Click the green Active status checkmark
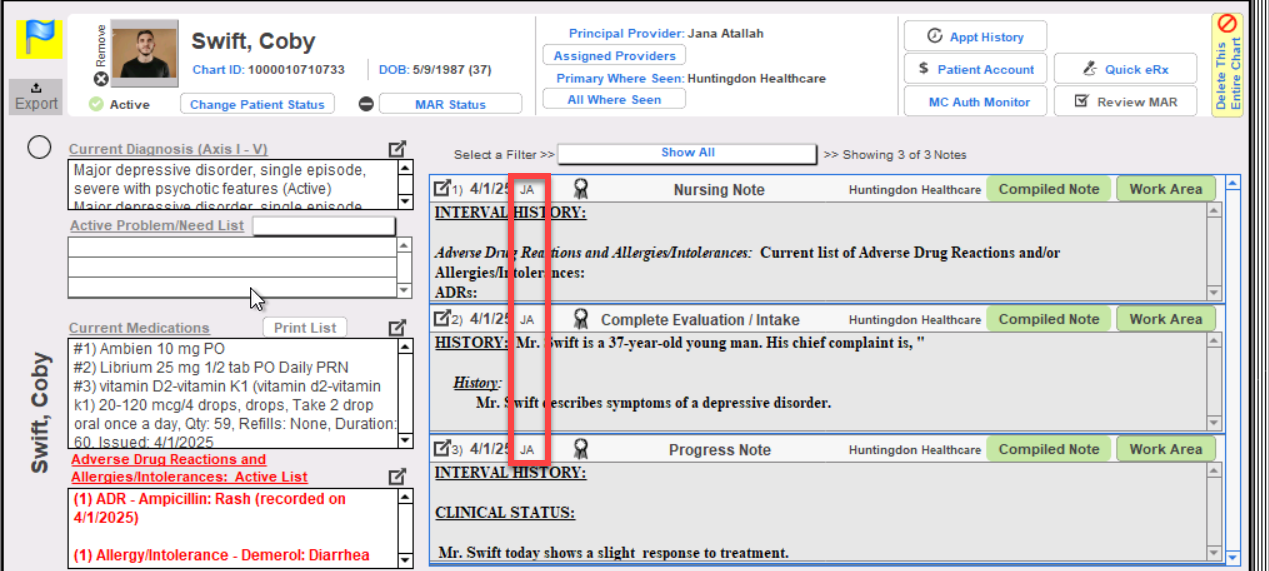 (96, 104)
